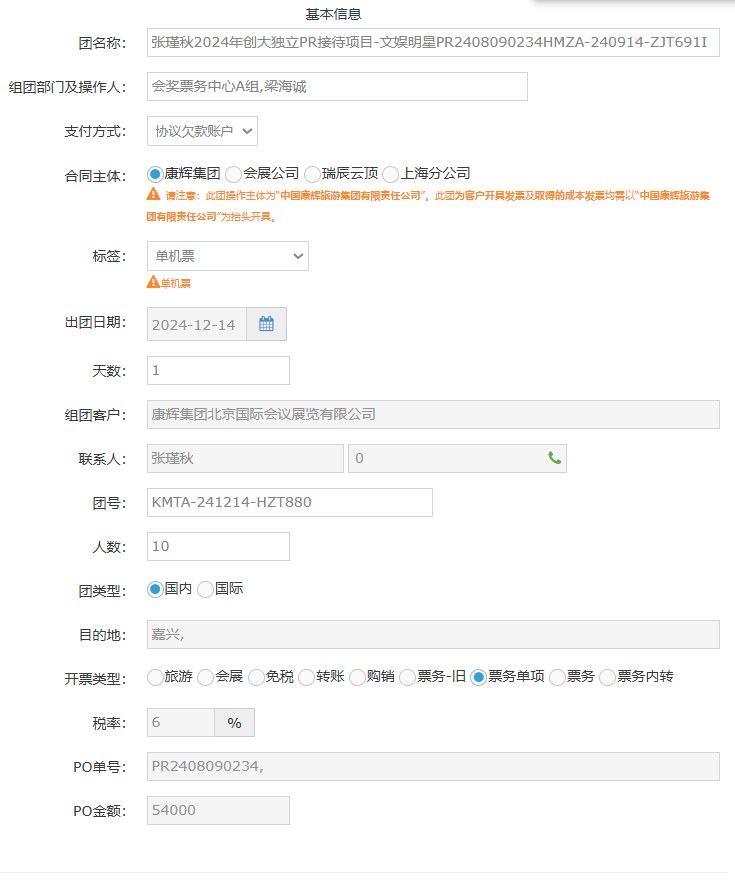Click the percent sign beside tax rate

coord(234,723)
